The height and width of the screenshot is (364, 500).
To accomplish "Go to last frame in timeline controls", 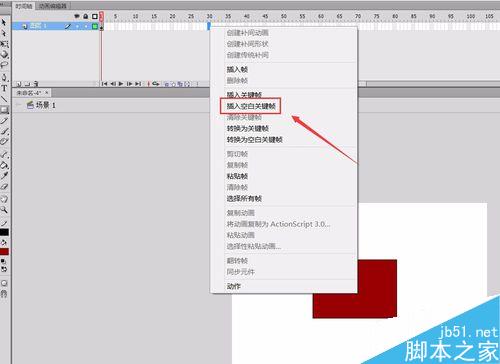I will (x=138, y=84).
